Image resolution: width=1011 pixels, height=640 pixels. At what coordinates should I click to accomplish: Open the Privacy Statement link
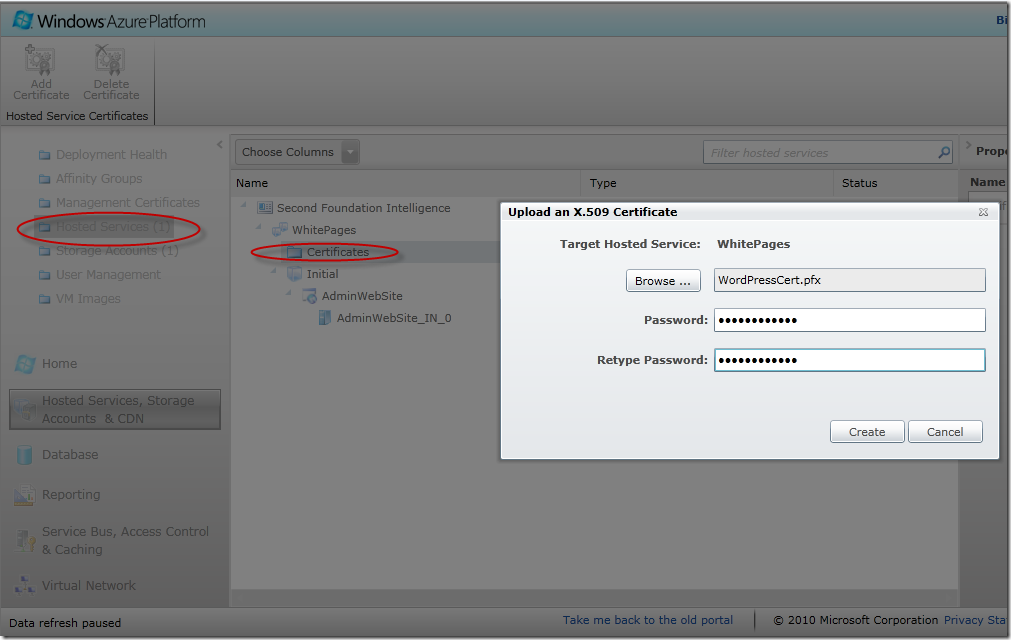[976, 620]
